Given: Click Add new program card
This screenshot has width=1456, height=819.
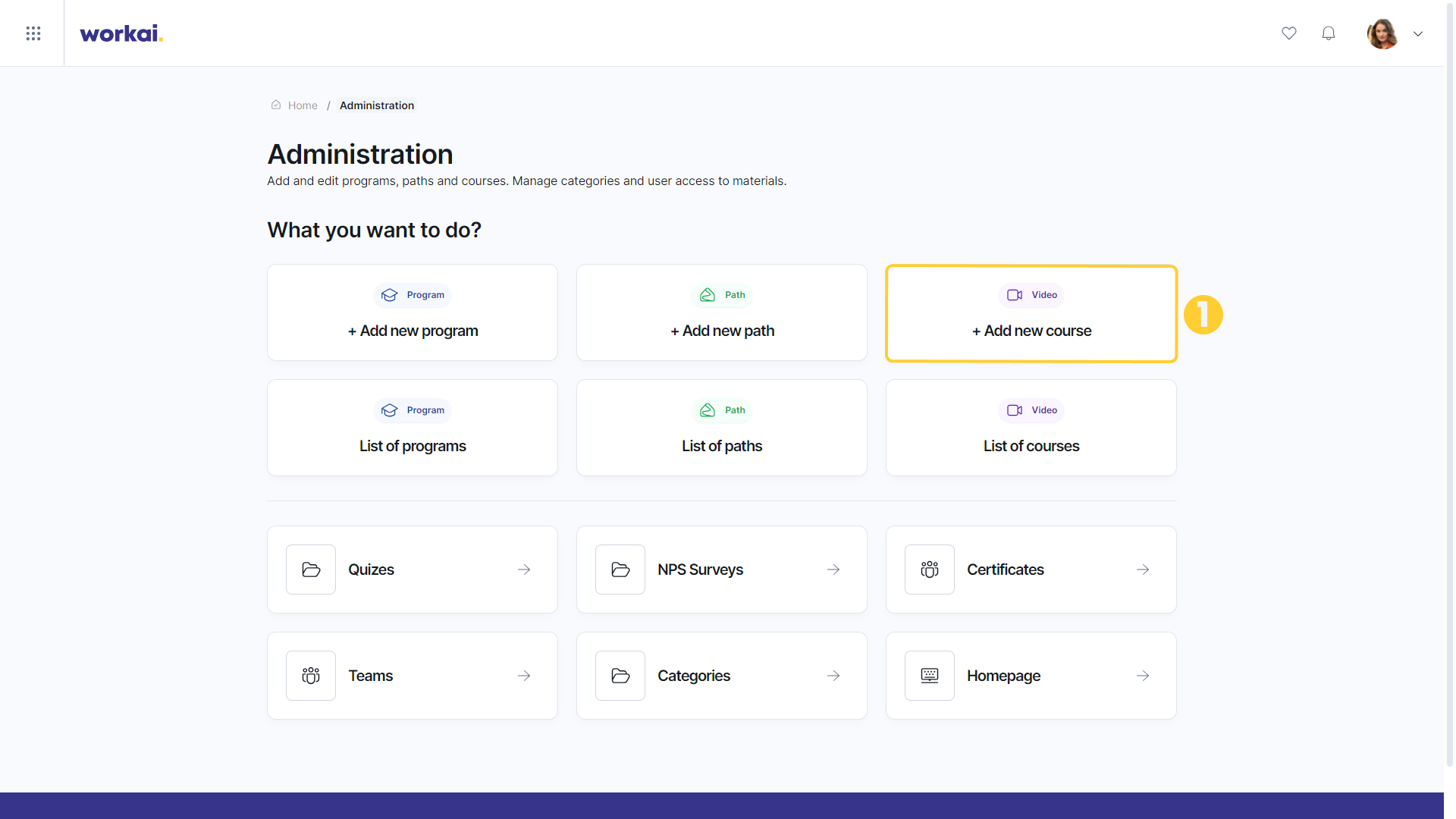Looking at the screenshot, I should pos(413,312).
